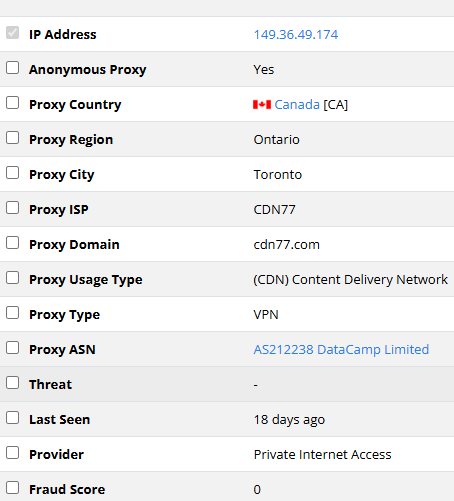454x501 pixels.
Task: Select the Proxy ASN checkbox
Action: (13, 348)
